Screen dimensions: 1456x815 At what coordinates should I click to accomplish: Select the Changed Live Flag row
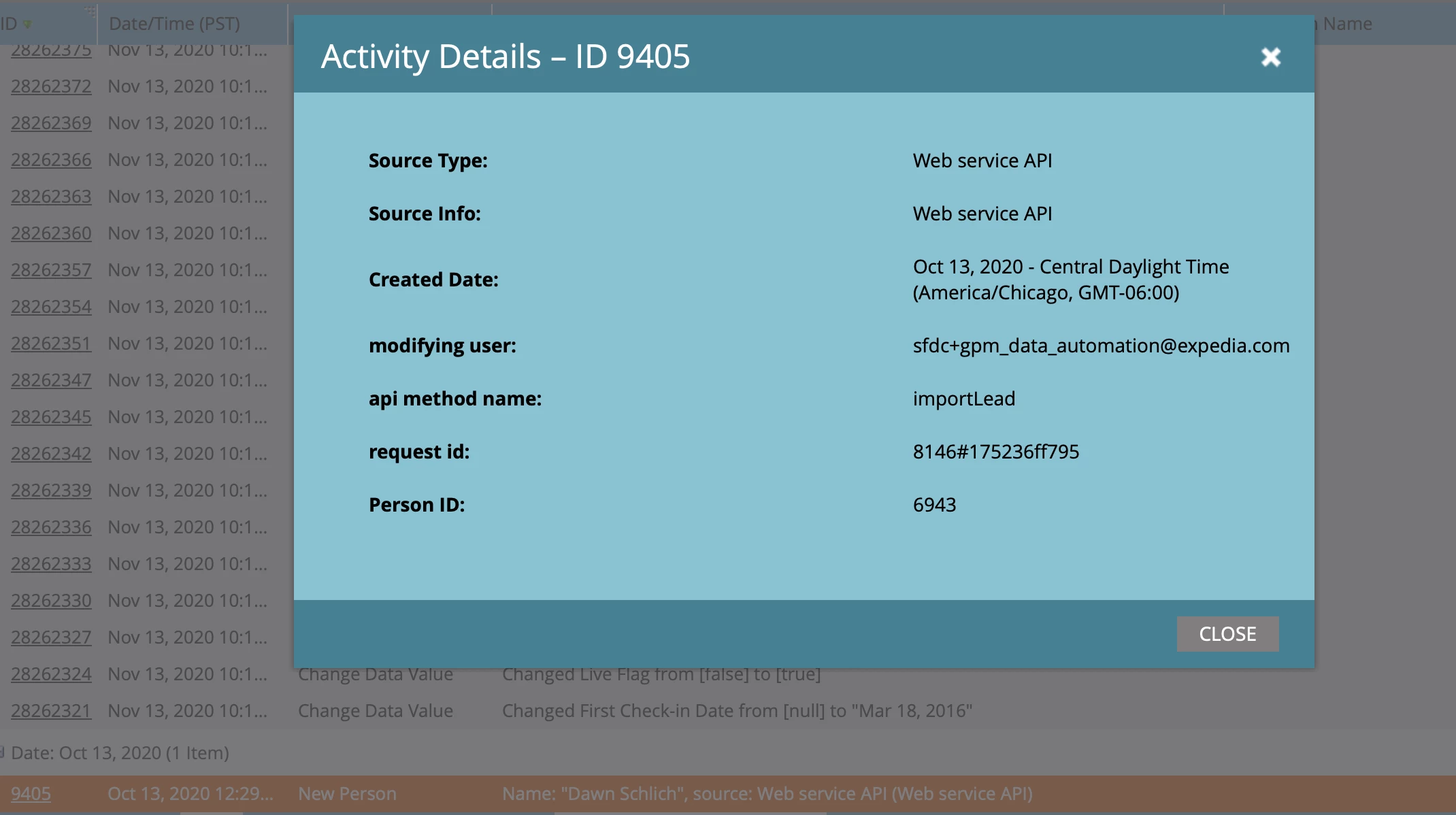tap(661, 674)
